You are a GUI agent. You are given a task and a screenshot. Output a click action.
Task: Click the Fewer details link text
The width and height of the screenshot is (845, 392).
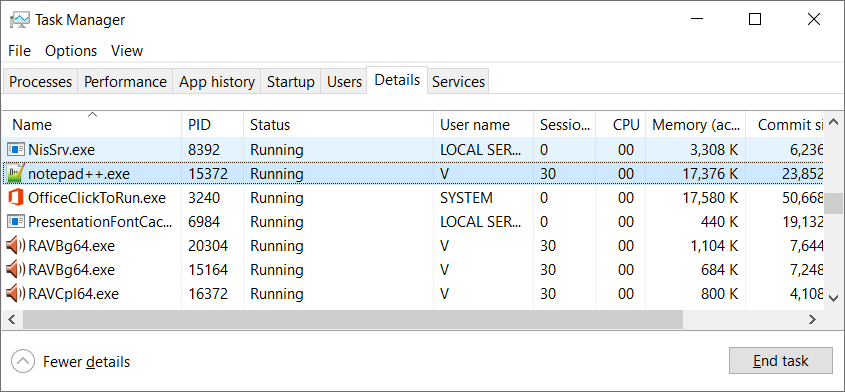87,361
